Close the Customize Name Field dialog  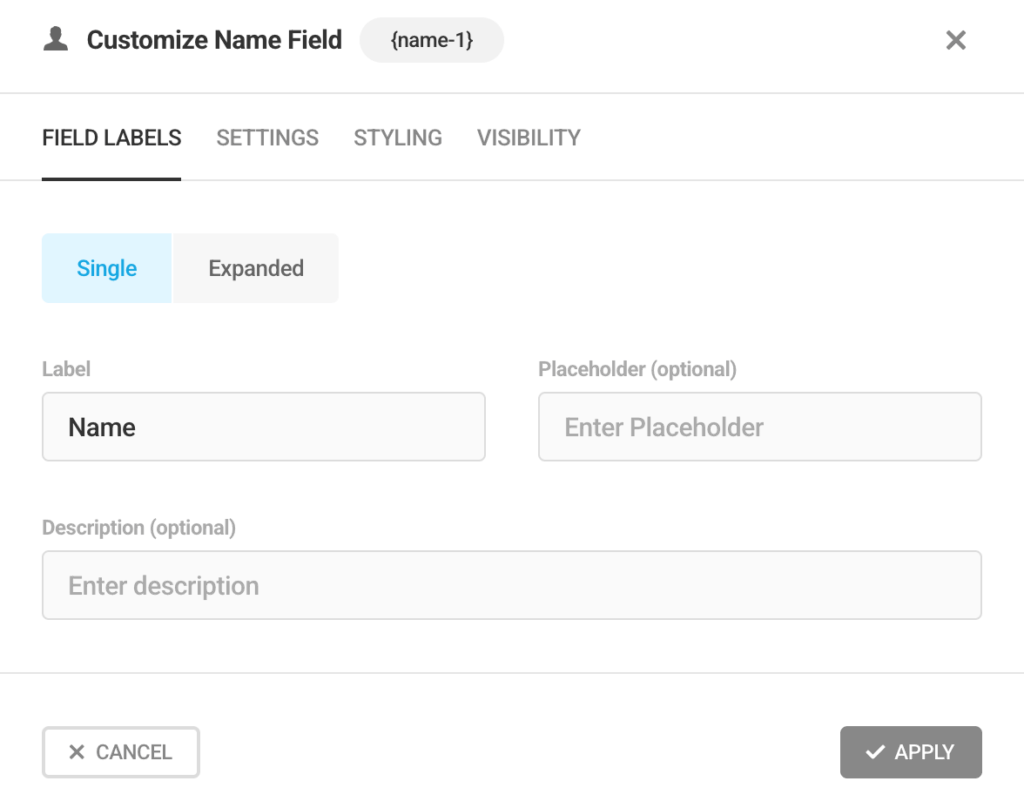(956, 40)
